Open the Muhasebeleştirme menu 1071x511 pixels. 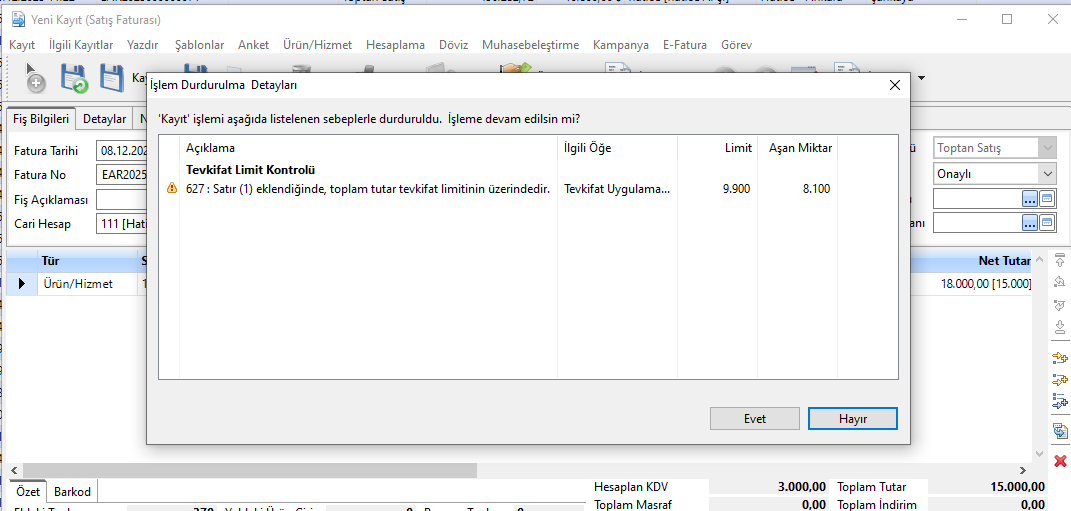(530, 45)
